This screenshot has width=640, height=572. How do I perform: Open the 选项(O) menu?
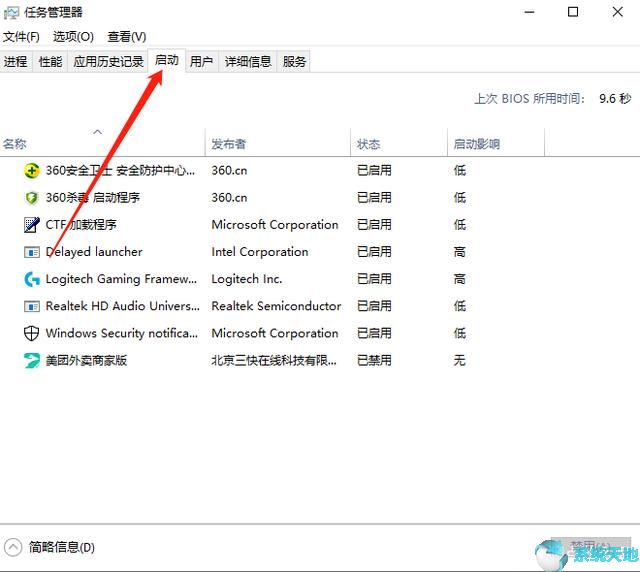(x=73, y=37)
